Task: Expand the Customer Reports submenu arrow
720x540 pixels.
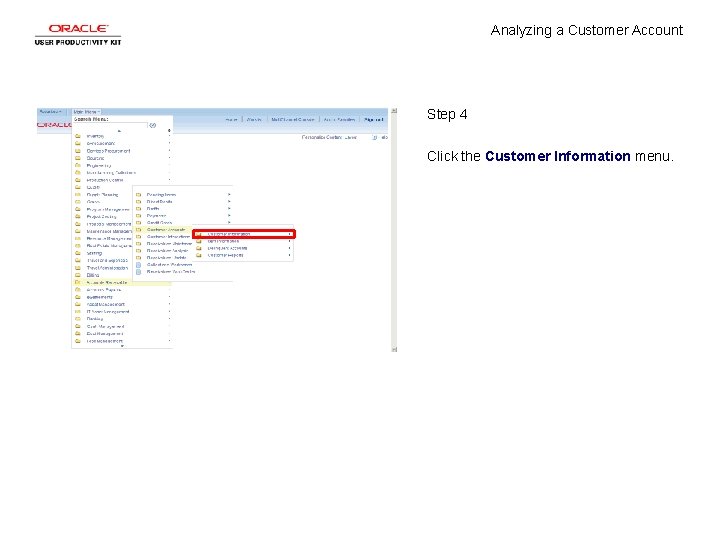Action: pyautogui.click(x=289, y=255)
